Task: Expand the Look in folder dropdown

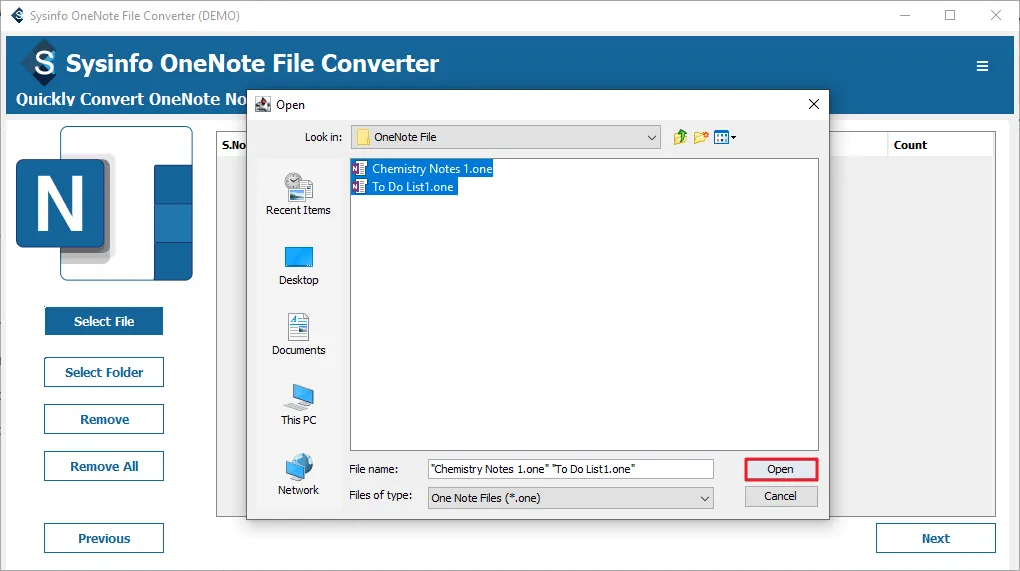Action: point(651,137)
